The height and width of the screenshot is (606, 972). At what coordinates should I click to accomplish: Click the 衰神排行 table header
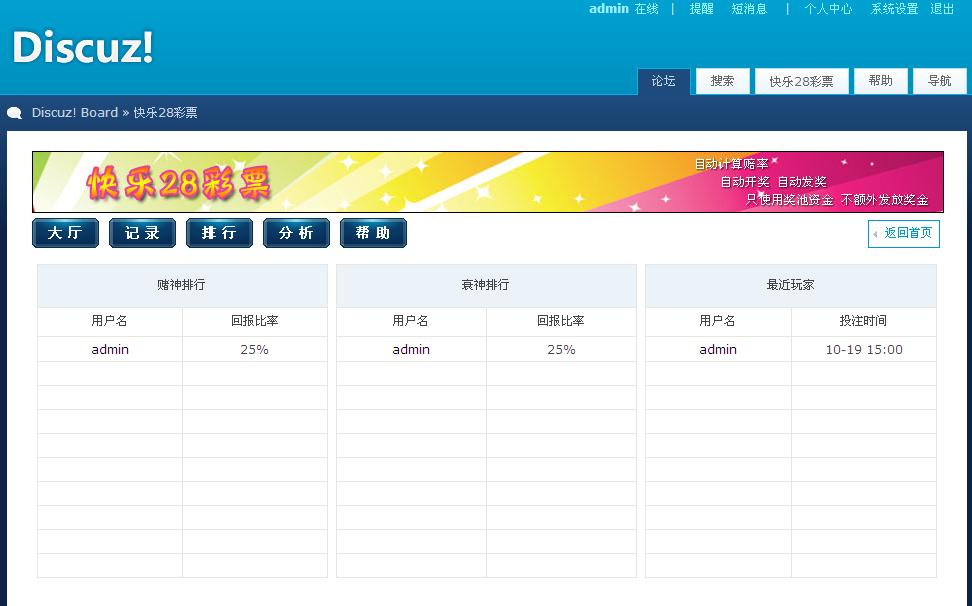point(485,285)
